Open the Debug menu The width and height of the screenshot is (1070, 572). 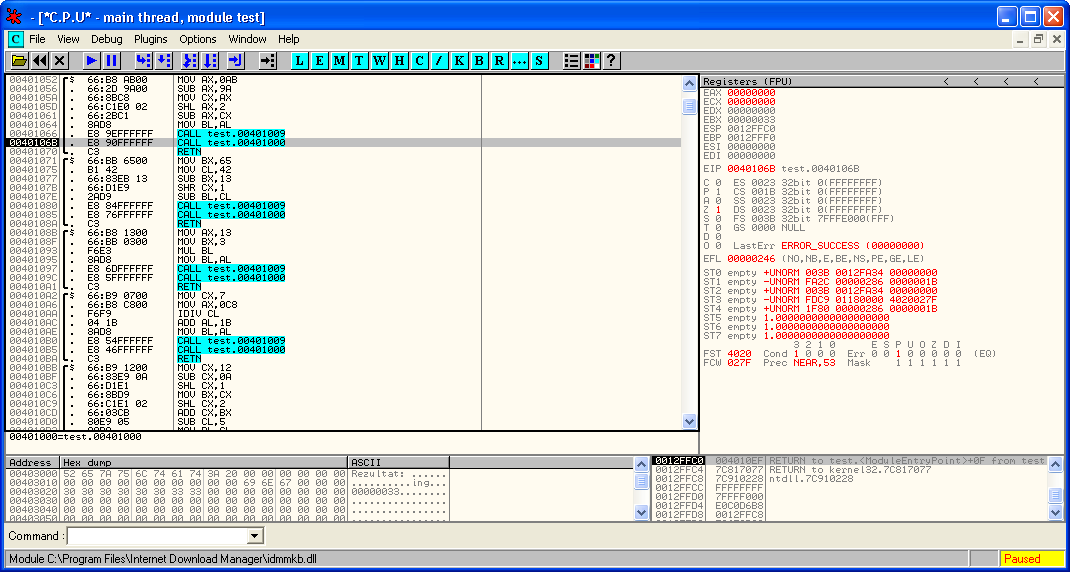[x=107, y=40]
